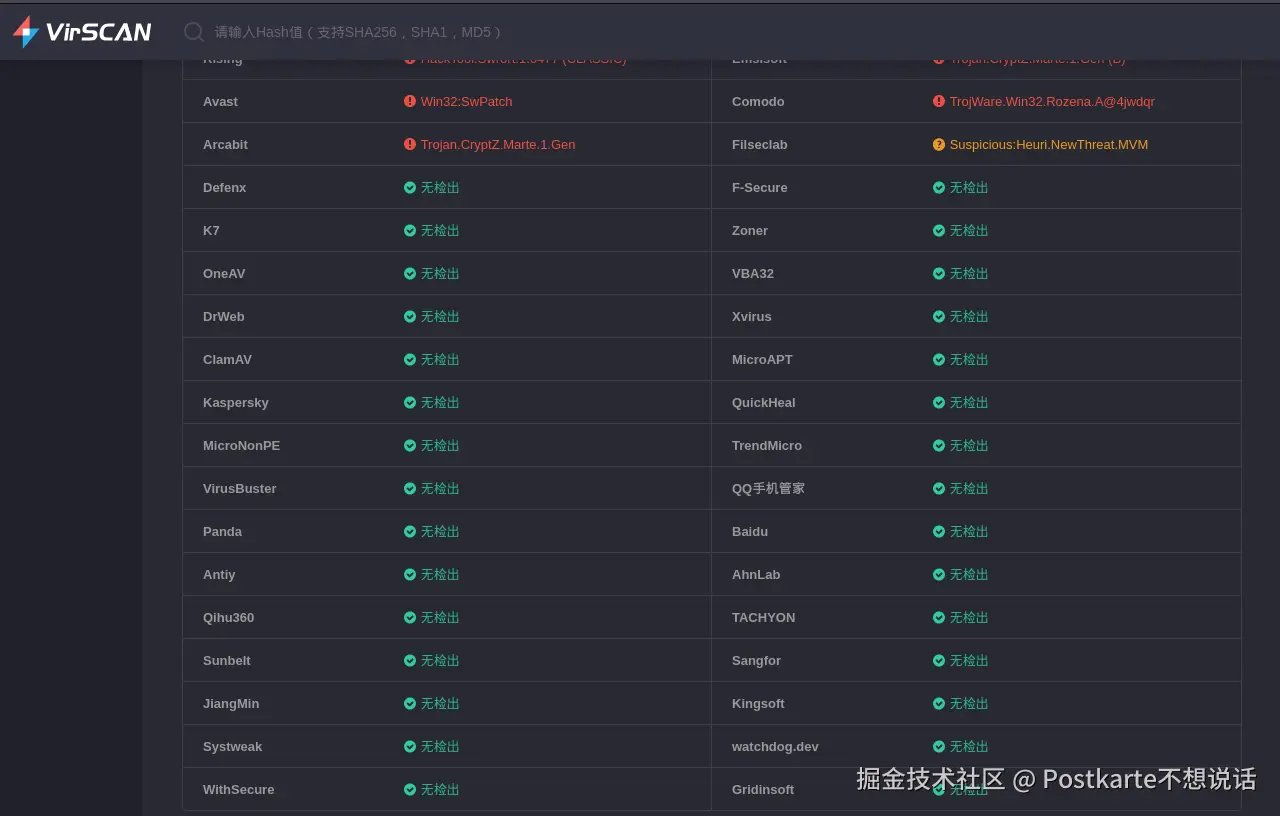Click the Arcabit engine name

coord(225,145)
